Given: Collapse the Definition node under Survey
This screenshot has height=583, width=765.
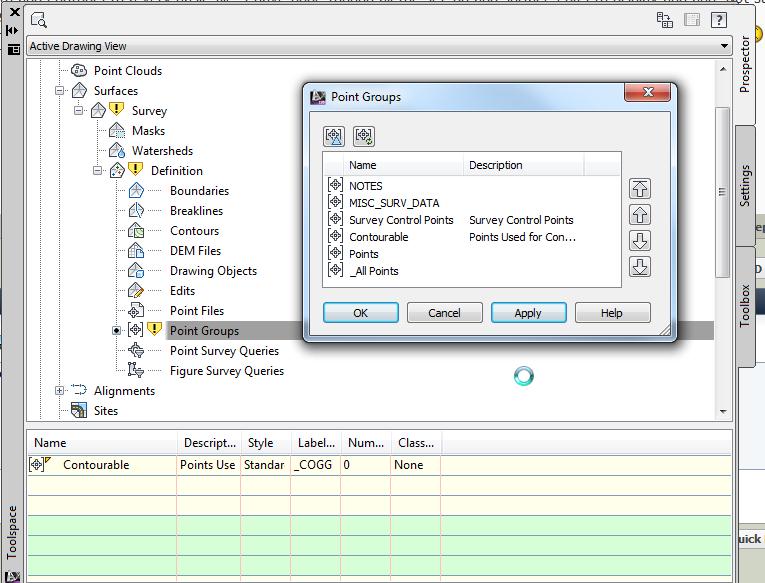Looking at the screenshot, I should [x=98, y=171].
